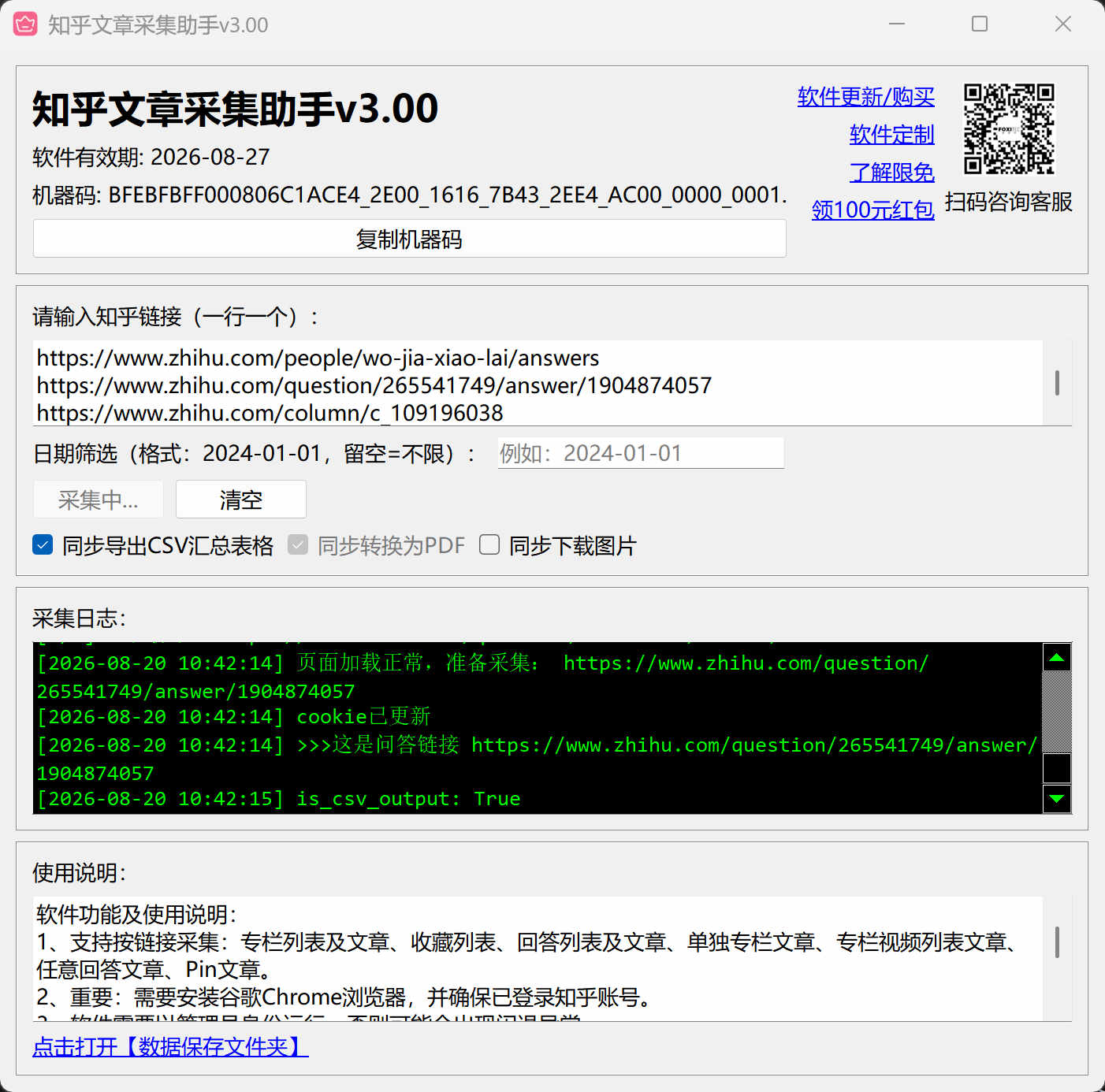Open the 领100元红包 link
The height and width of the screenshot is (1092, 1105).
click(x=872, y=210)
